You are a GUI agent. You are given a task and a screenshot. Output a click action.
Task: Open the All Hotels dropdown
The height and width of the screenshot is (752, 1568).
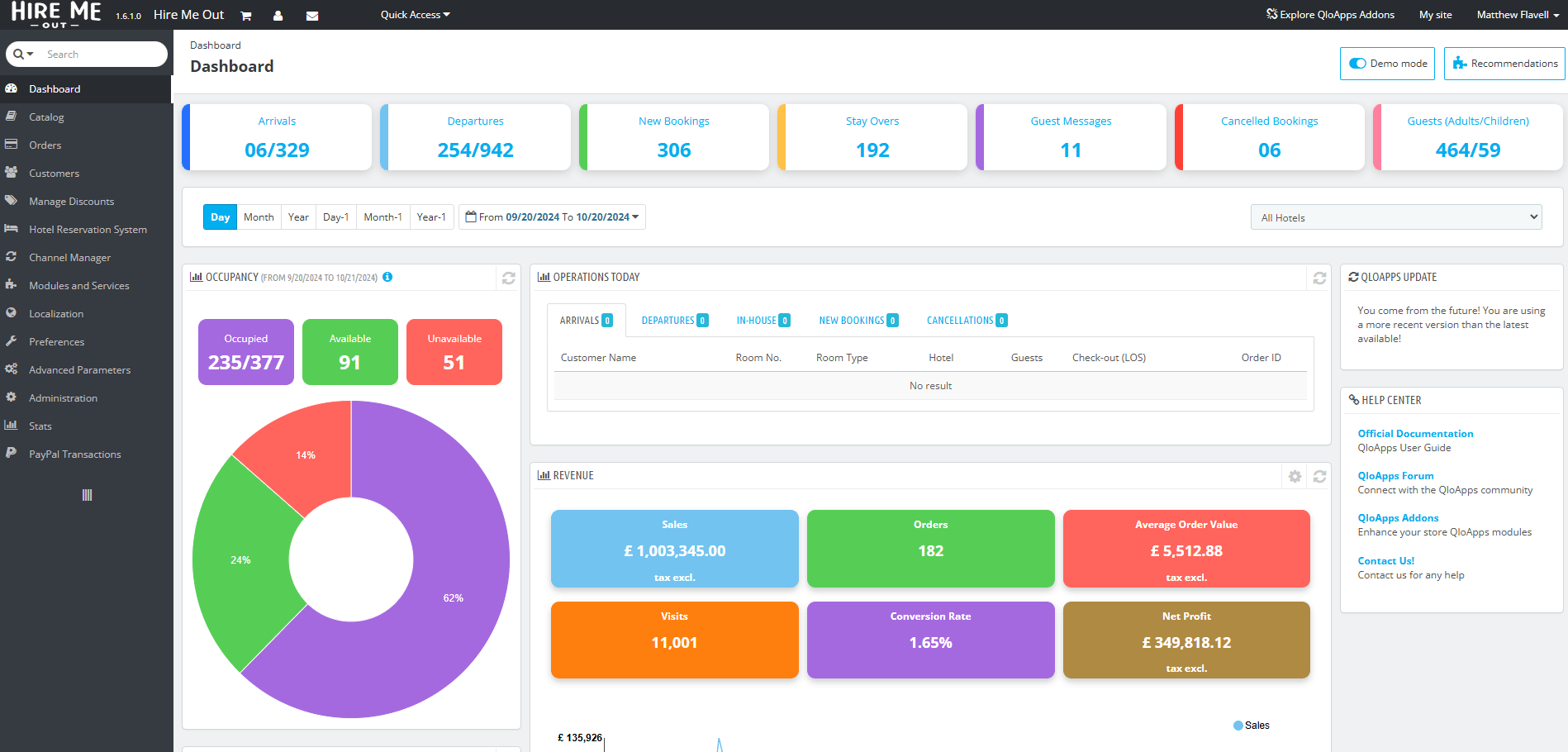point(1395,217)
